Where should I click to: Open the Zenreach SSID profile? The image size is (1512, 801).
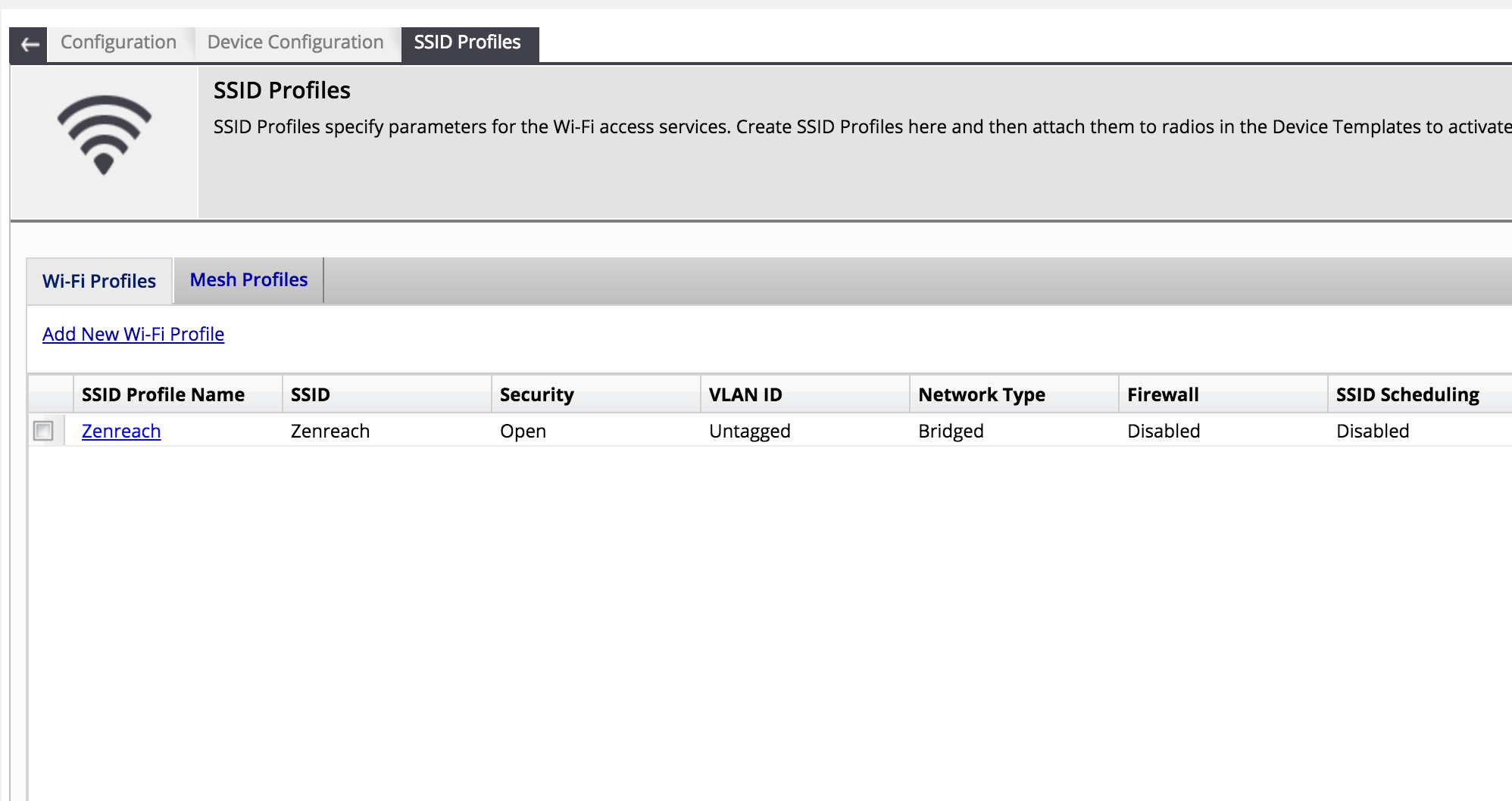coord(120,431)
